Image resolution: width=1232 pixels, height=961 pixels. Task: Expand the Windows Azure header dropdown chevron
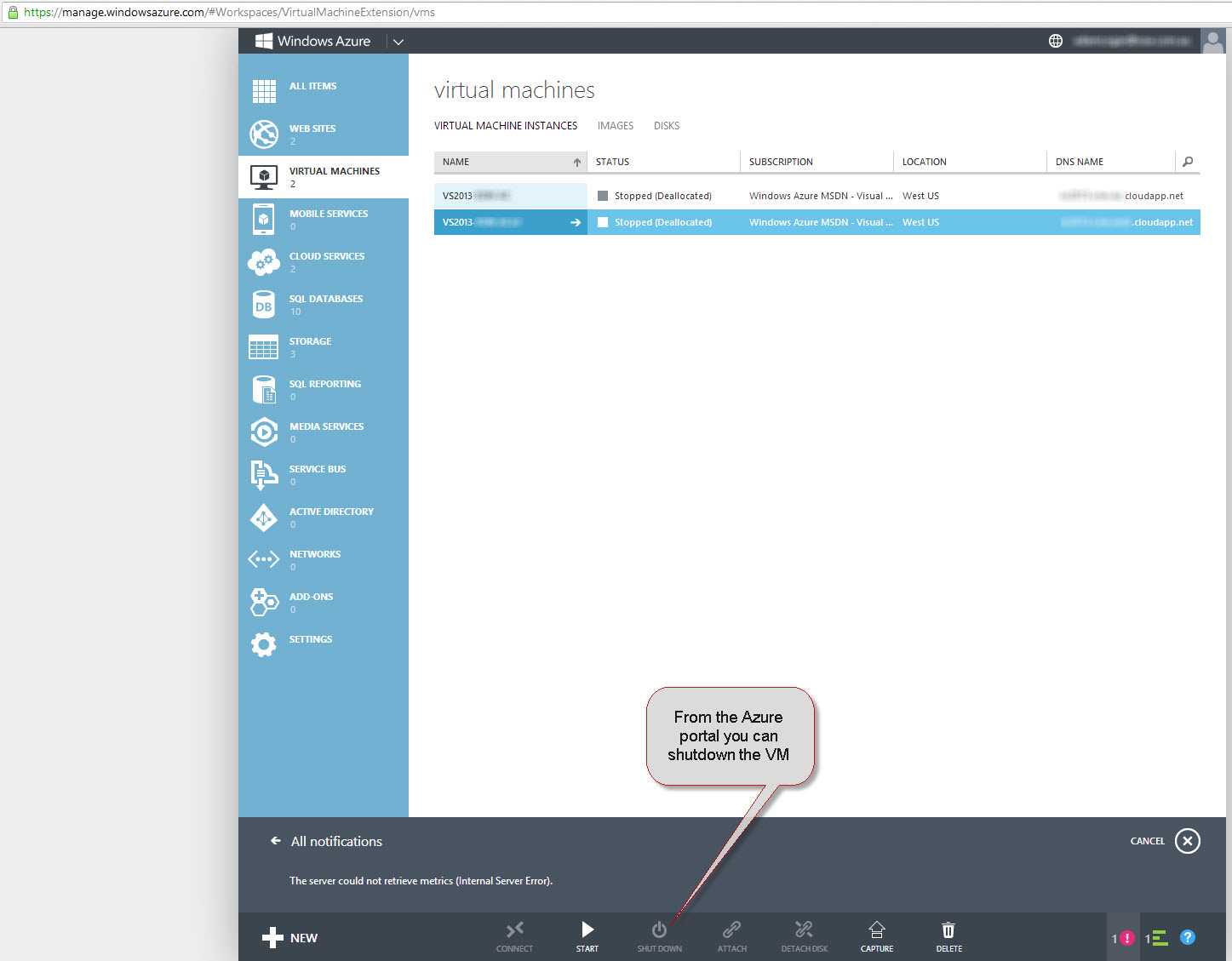(398, 42)
